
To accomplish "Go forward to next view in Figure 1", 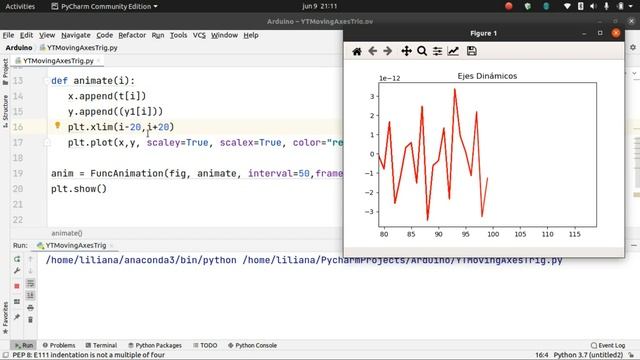I will coord(388,51).
